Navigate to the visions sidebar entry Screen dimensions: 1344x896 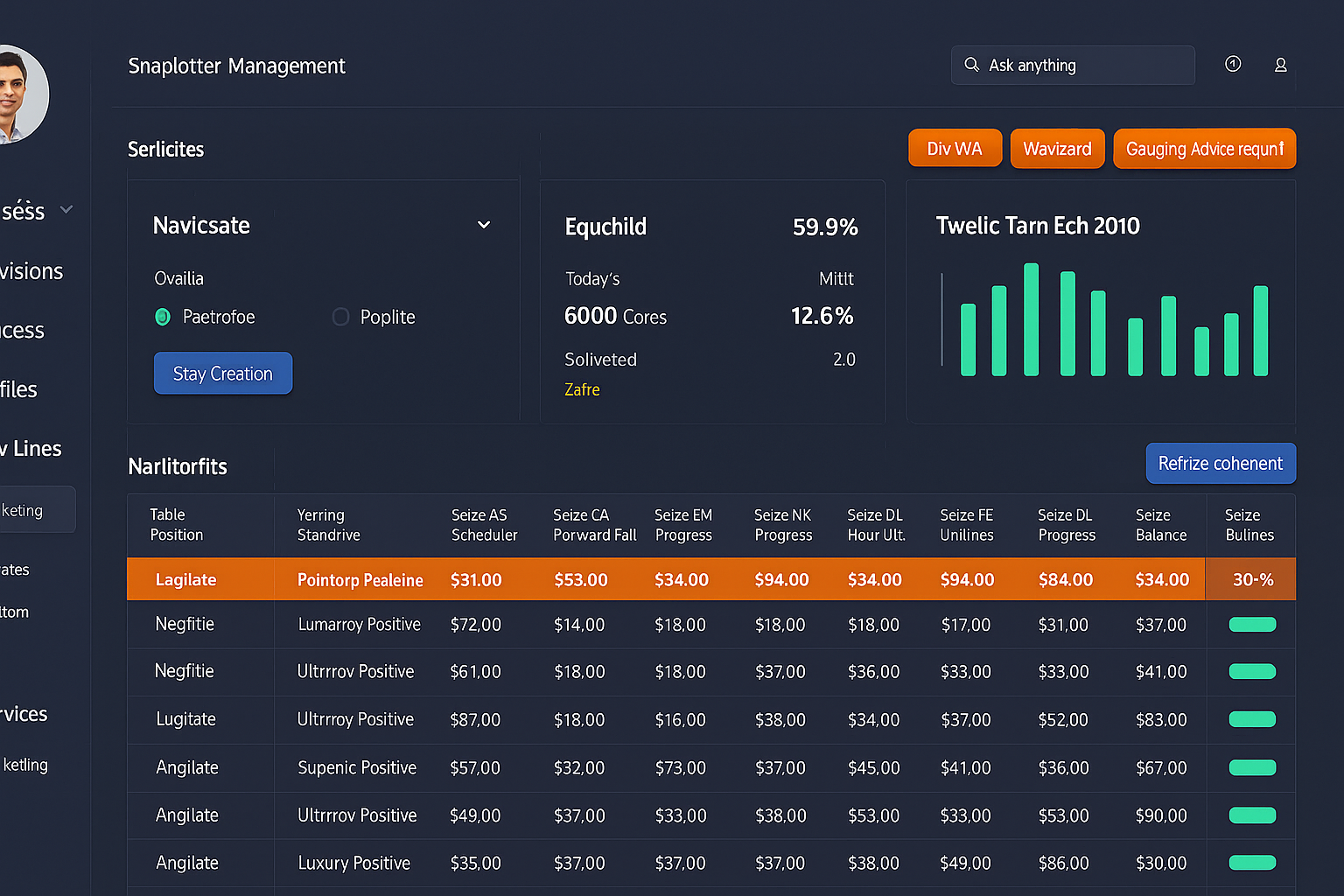click(31, 271)
